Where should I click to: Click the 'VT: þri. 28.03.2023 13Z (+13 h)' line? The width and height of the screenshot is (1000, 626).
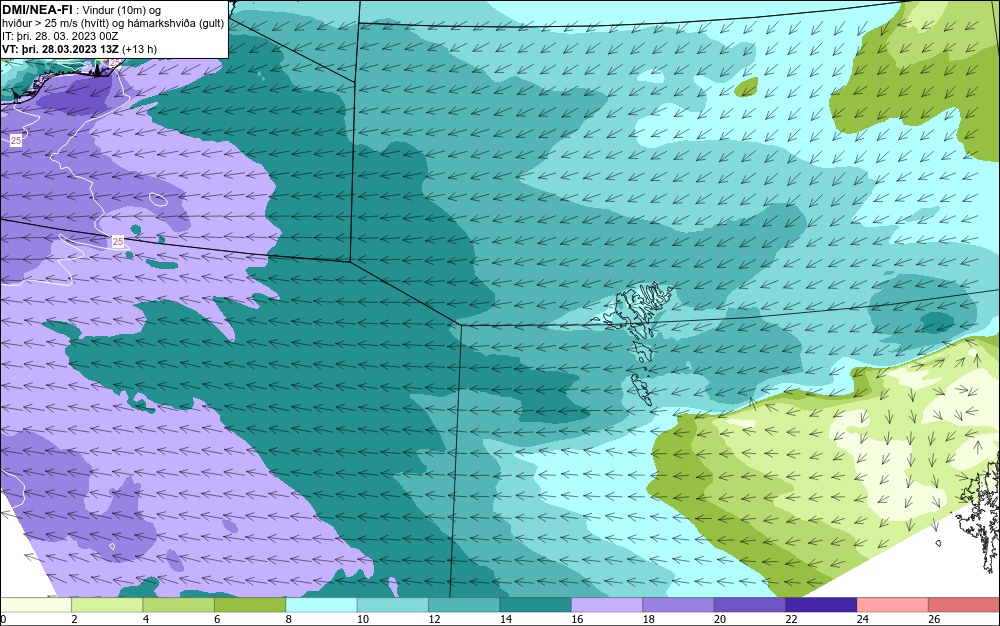pyautogui.click(x=79, y=49)
